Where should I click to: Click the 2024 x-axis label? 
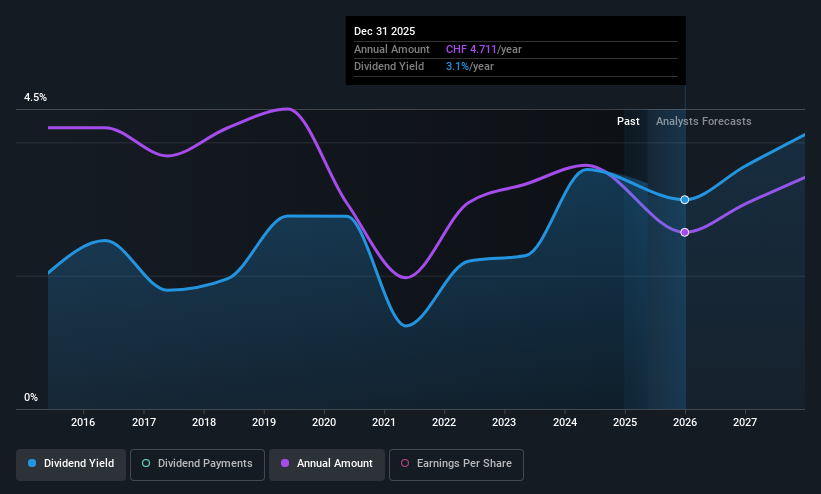[565, 422]
